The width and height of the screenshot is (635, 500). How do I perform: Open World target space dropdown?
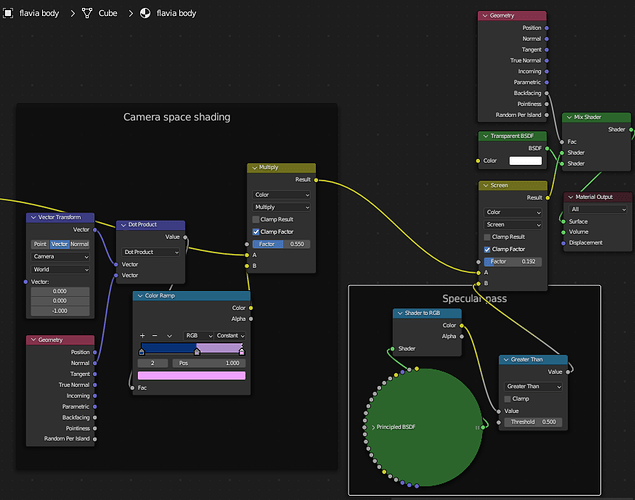coord(60,270)
